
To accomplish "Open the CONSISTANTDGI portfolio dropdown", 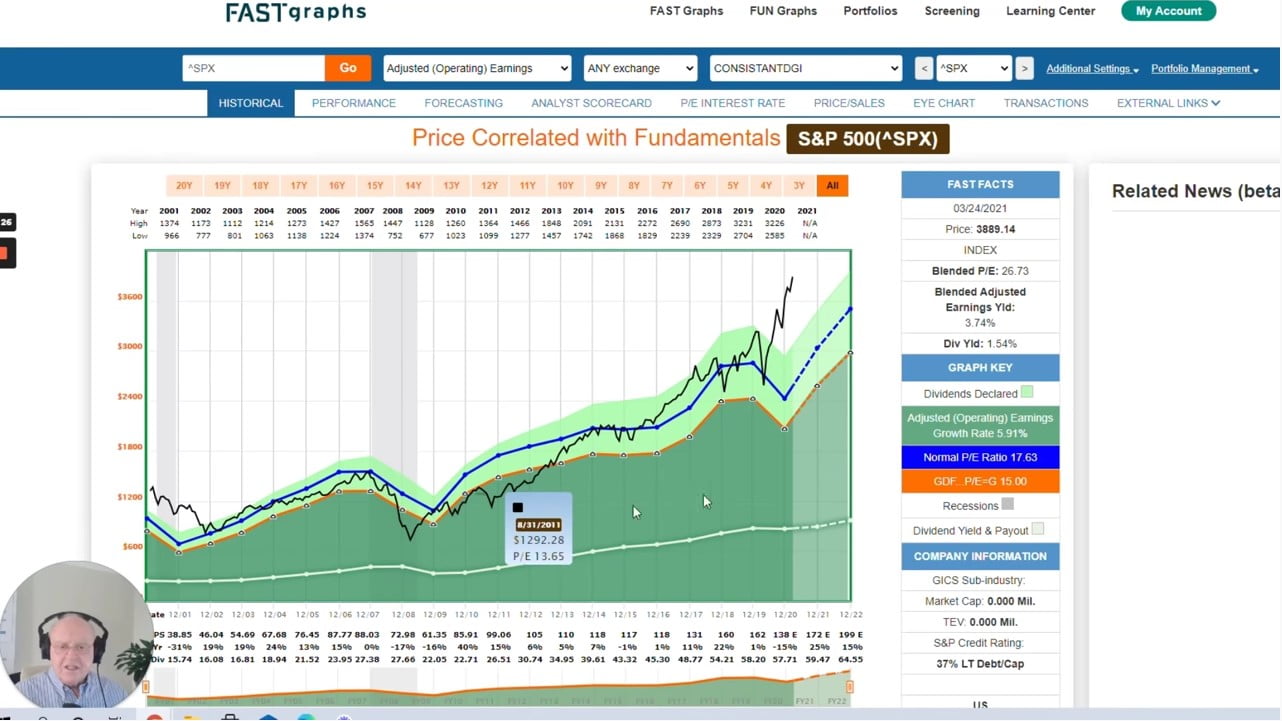I will click(x=805, y=68).
